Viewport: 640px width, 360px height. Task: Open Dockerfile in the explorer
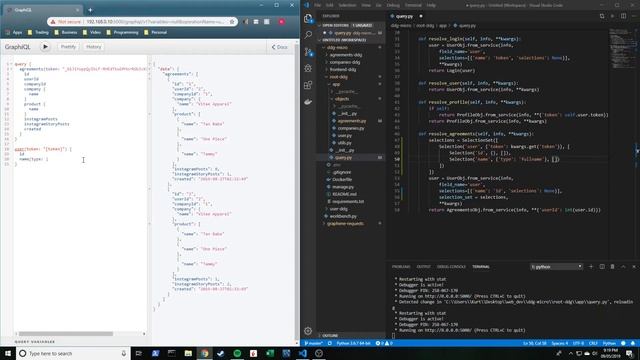click(342, 180)
